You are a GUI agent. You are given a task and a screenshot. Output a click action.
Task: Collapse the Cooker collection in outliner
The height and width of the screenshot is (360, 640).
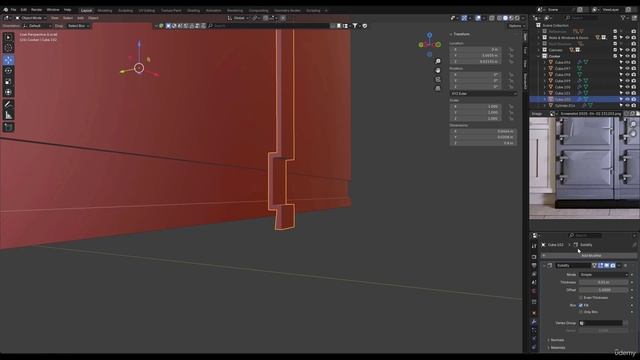pos(539,56)
